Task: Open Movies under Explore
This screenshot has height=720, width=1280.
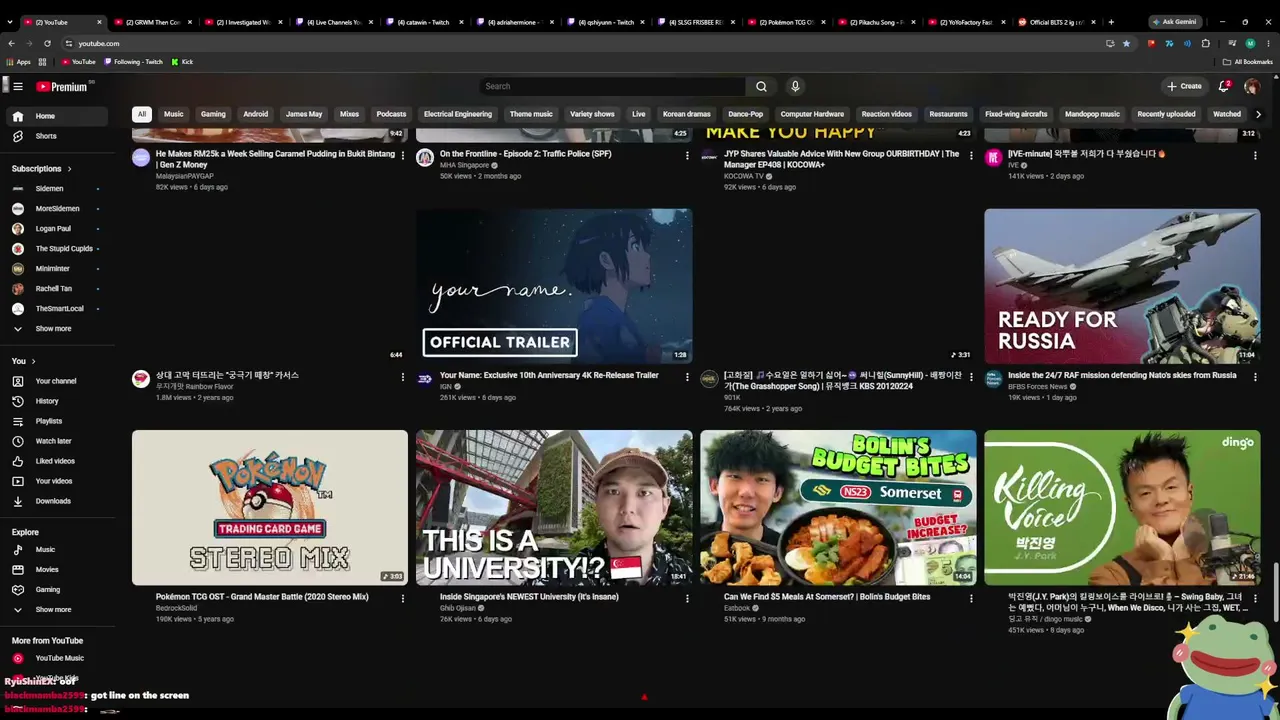Action: pyautogui.click(x=56, y=569)
